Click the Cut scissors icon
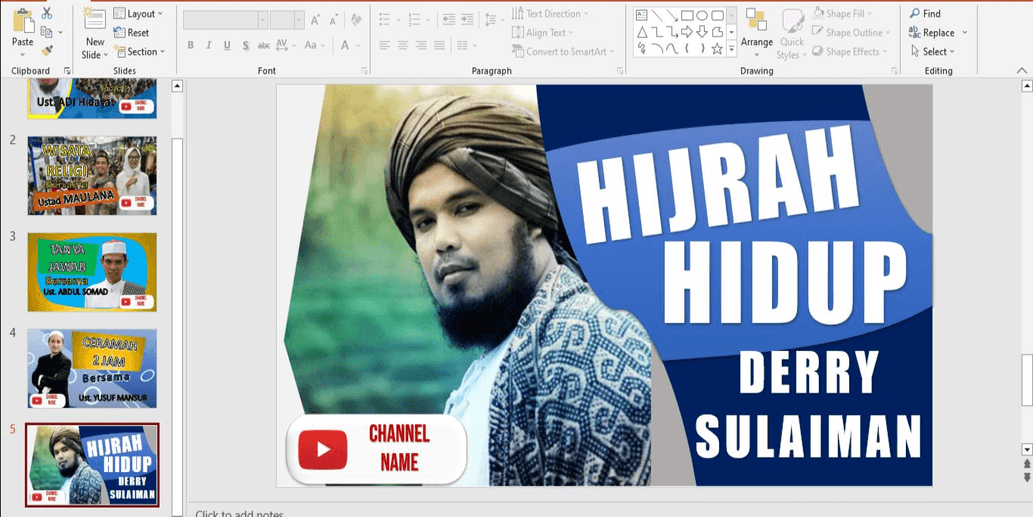 pos(47,13)
